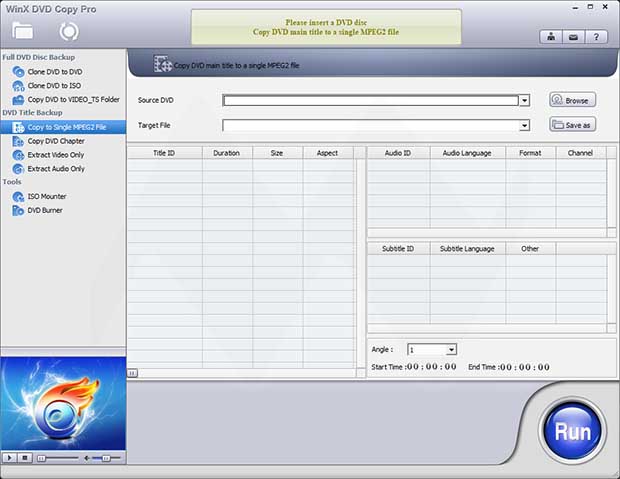Select Clone DVD to DVD mode
620x479 pixels.
click(x=55, y=72)
